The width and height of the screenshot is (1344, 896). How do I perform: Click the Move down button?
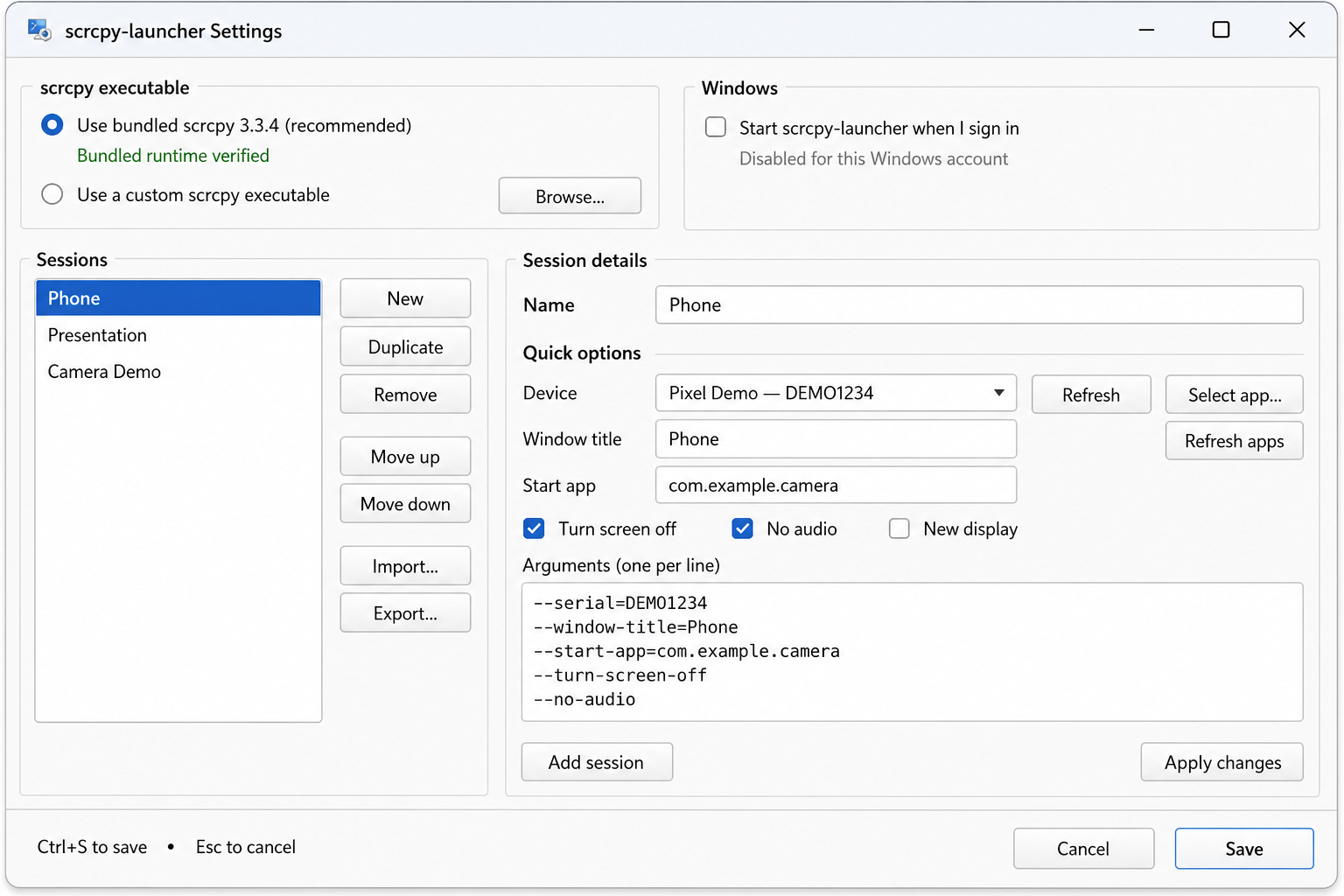click(x=405, y=504)
